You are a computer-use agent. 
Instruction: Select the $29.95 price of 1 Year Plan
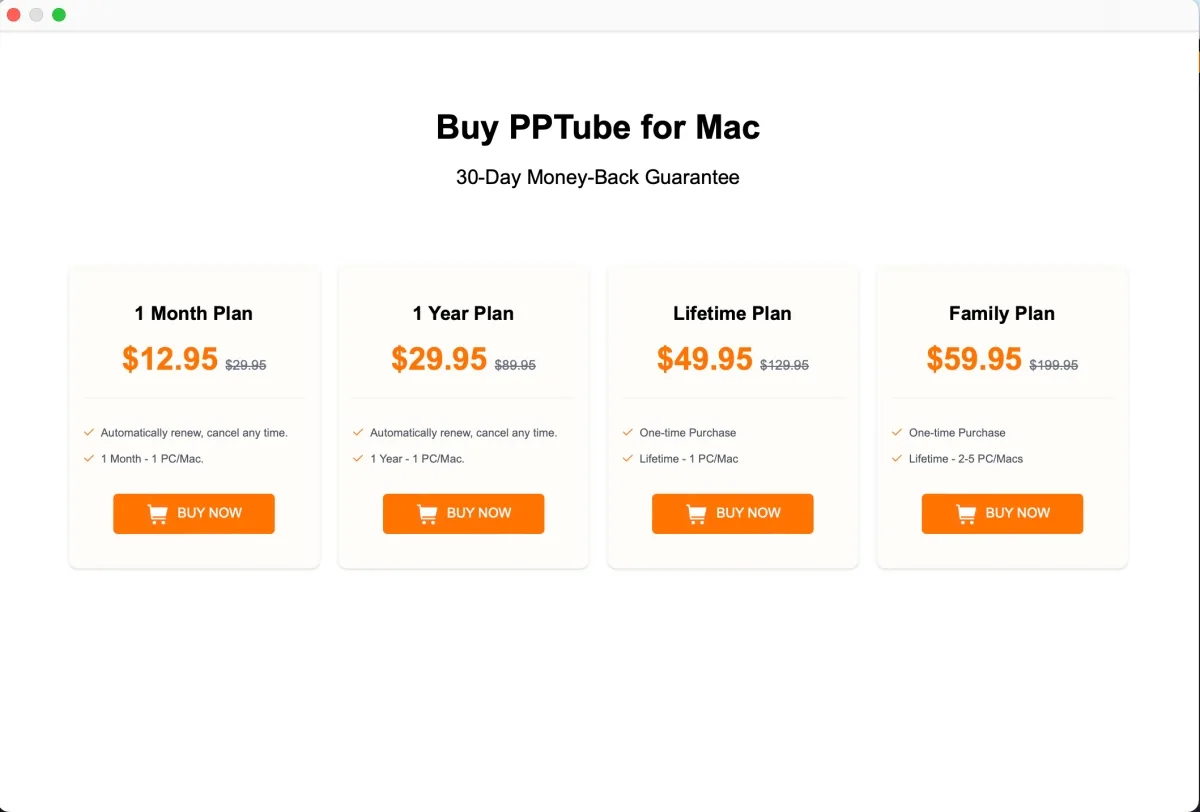tap(439, 359)
